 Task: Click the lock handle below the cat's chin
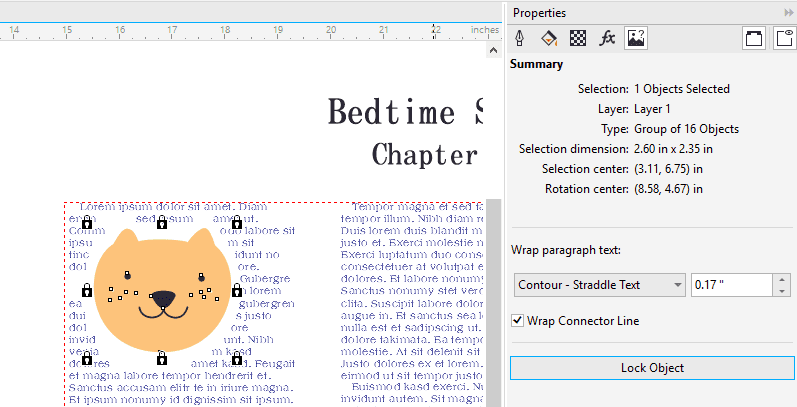[162, 357]
